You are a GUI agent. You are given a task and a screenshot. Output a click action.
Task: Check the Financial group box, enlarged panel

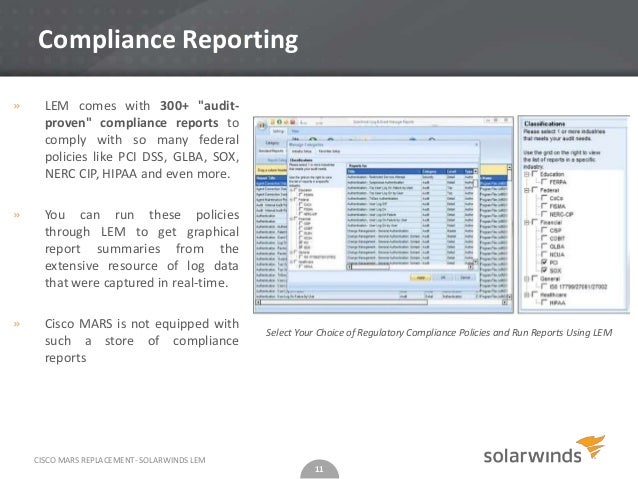pyautogui.click(x=535, y=222)
